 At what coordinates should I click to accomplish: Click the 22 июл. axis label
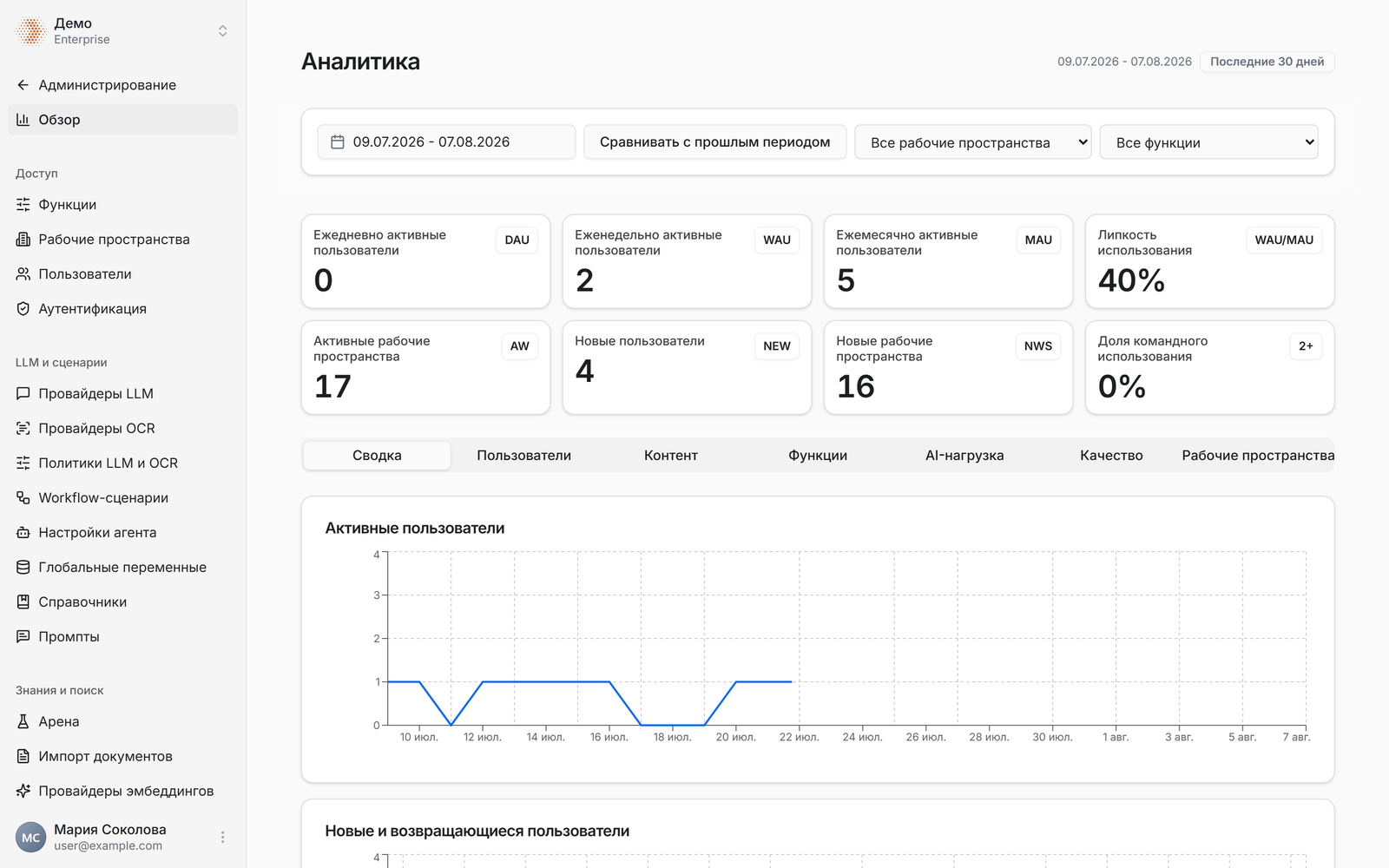point(799,737)
